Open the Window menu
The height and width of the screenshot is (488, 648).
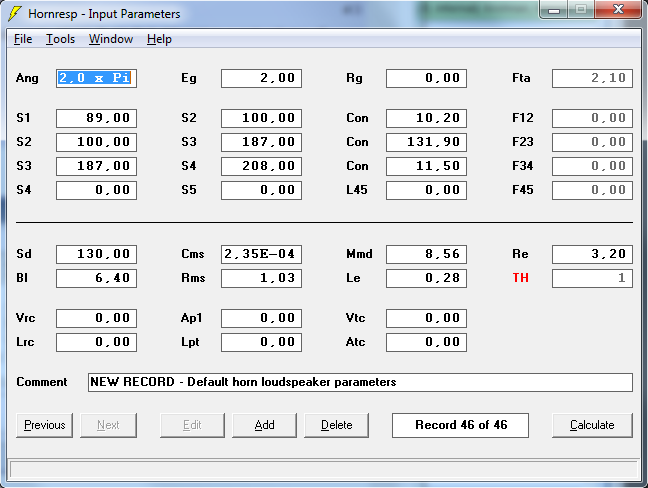tap(111, 39)
